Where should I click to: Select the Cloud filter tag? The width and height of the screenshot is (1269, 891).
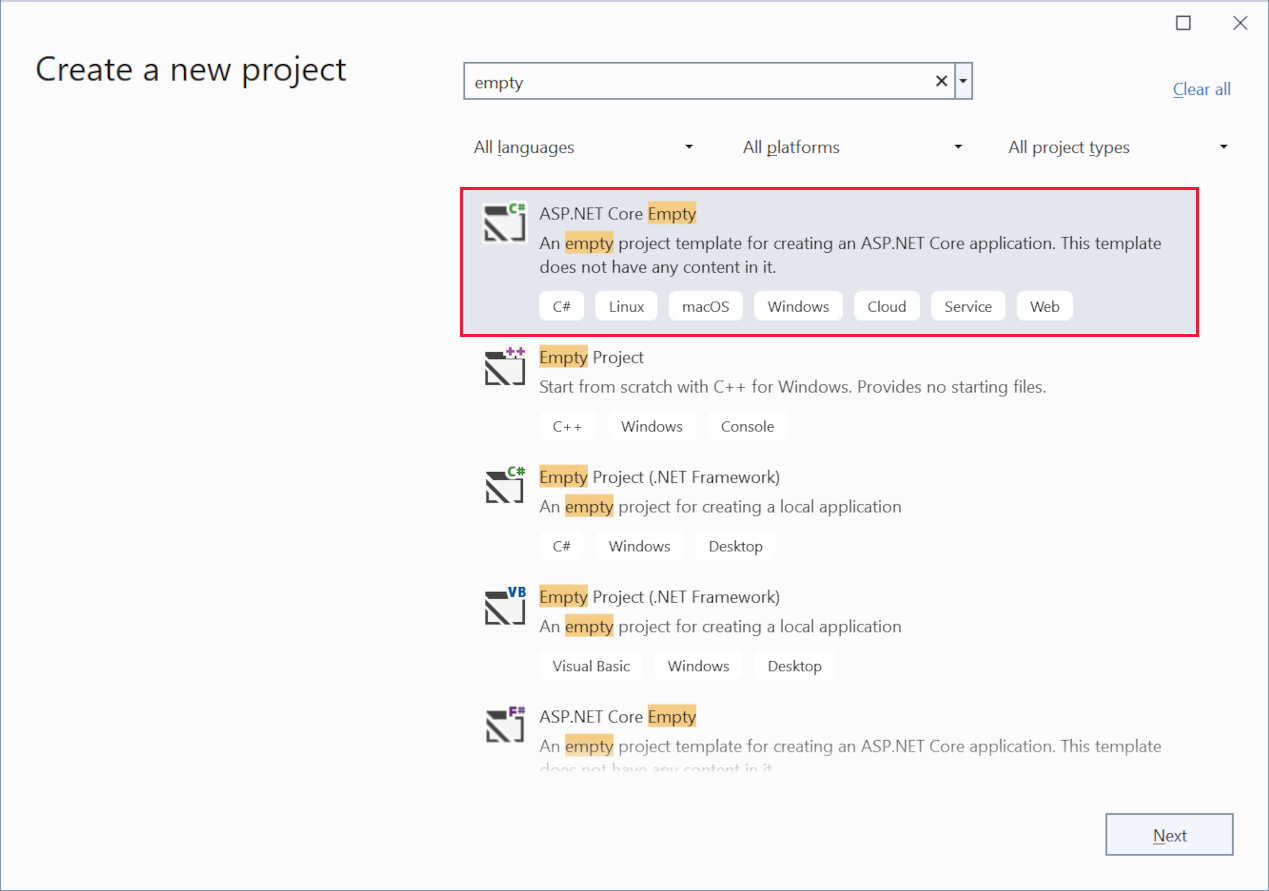point(886,306)
